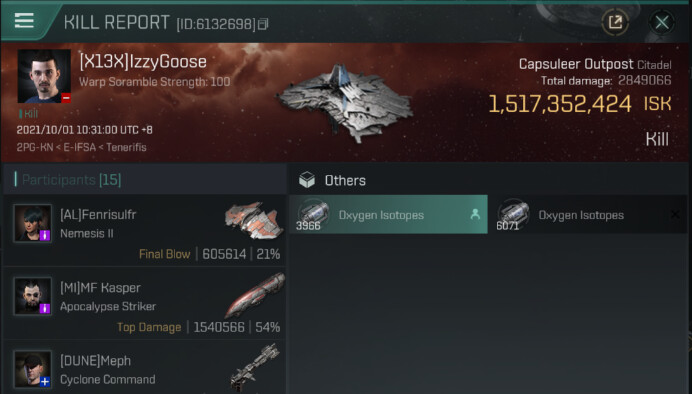The height and width of the screenshot is (394, 692).
Task: Open Fenrisulfr's portrait
Action: [x=33, y=223]
